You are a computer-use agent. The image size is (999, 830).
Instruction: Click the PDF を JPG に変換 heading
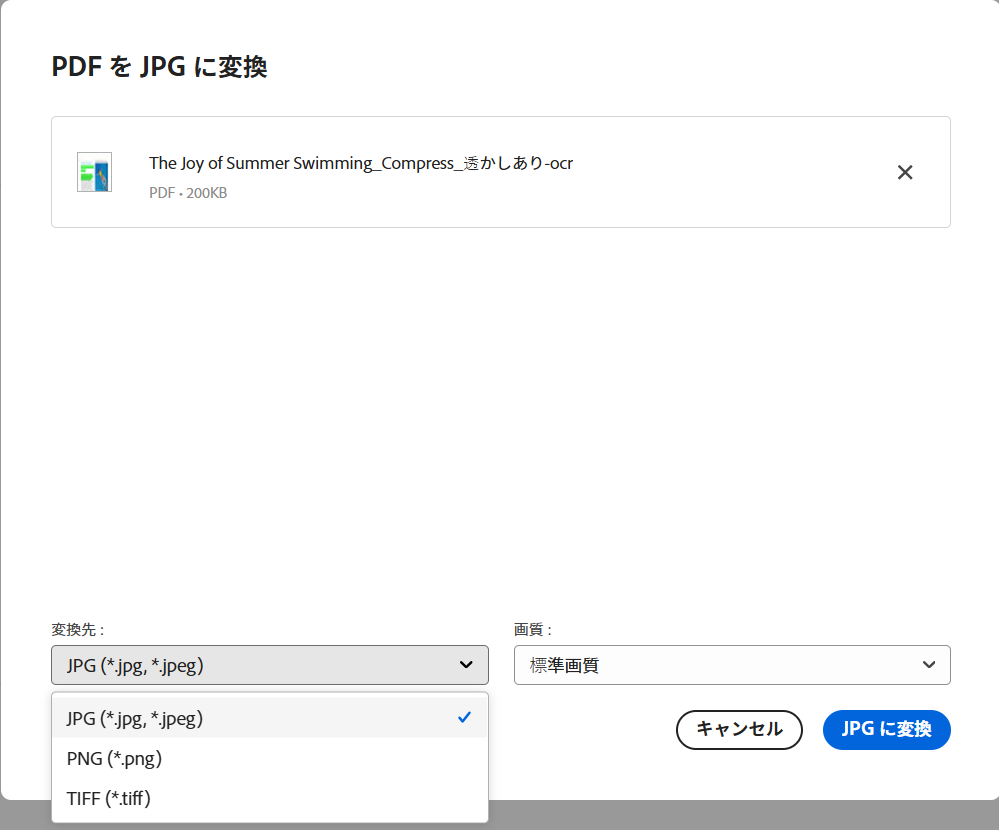[159, 66]
